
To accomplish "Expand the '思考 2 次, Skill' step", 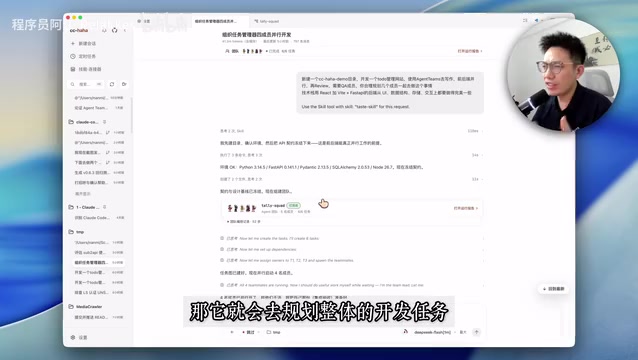I will click(x=232, y=131).
